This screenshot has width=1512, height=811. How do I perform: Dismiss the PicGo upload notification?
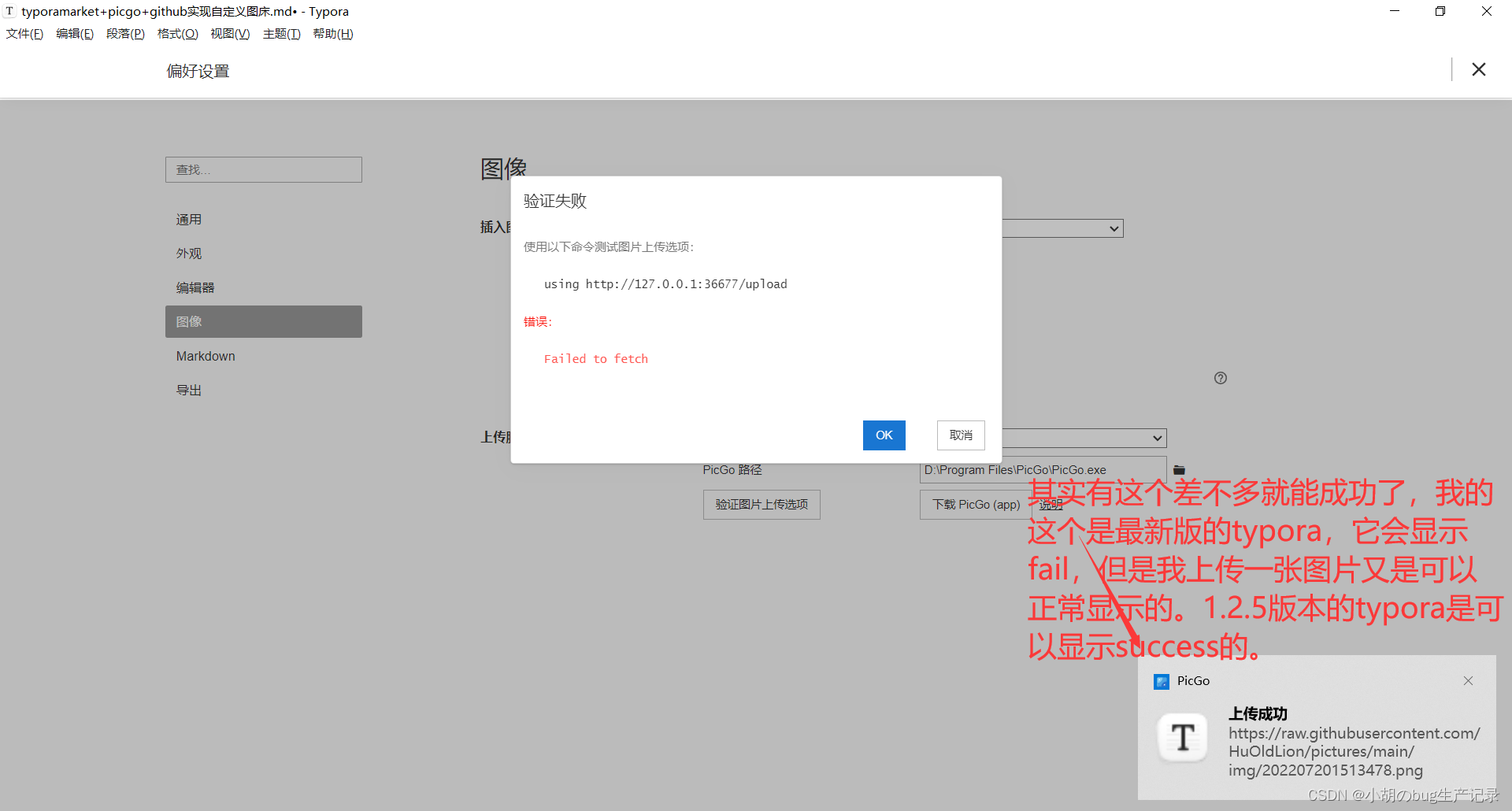[1468, 680]
